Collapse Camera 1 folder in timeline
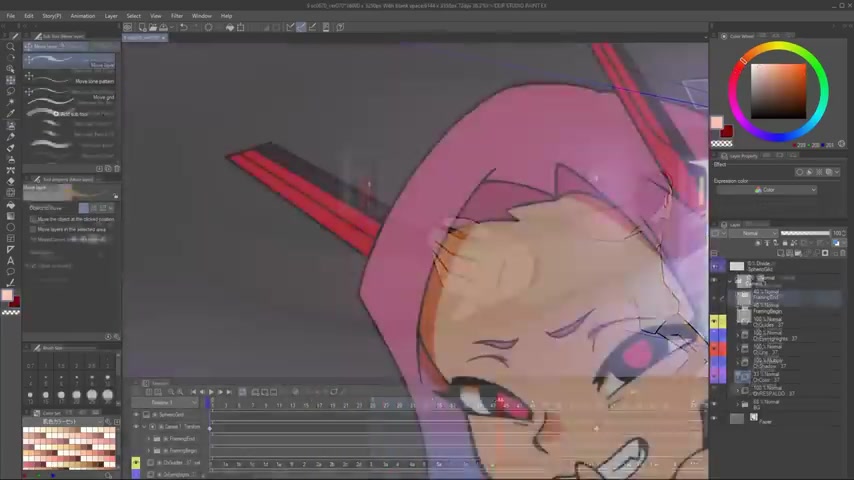The height and width of the screenshot is (480, 854). (144, 427)
